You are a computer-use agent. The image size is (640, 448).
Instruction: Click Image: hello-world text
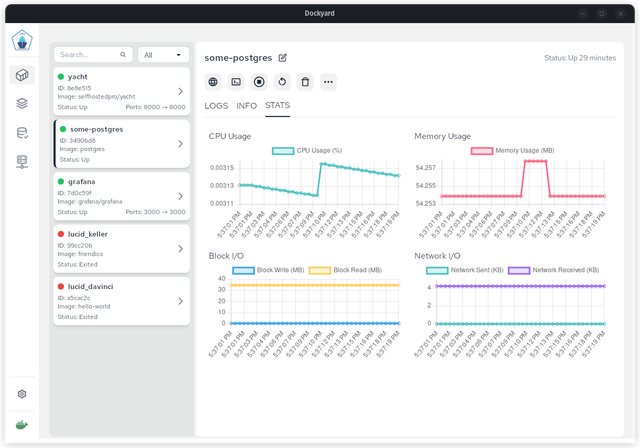point(84,306)
